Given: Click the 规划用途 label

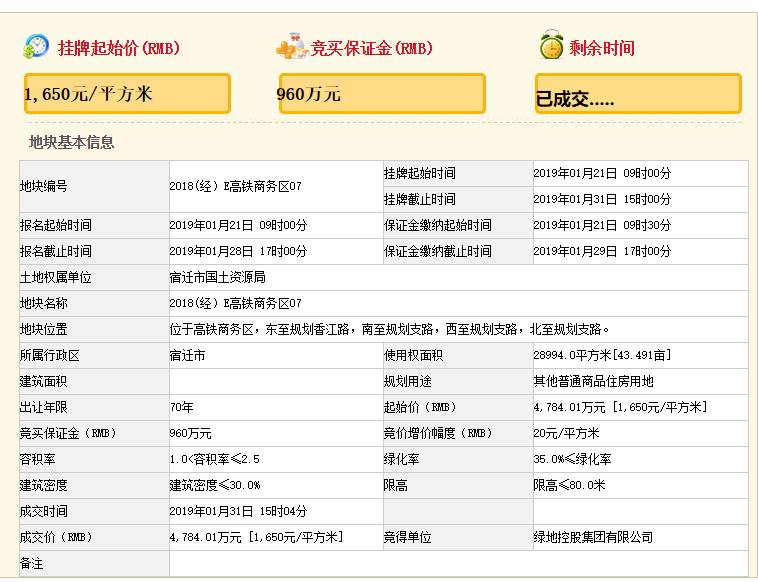Looking at the screenshot, I should coord(408,382).
